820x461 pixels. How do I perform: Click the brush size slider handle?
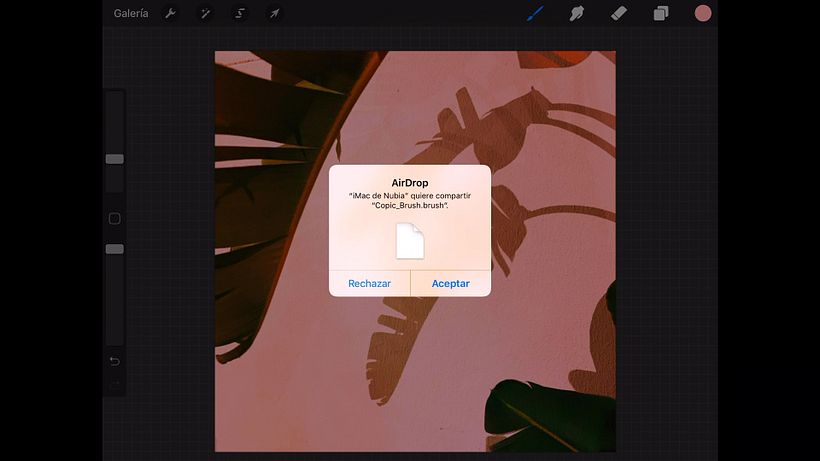115,159
